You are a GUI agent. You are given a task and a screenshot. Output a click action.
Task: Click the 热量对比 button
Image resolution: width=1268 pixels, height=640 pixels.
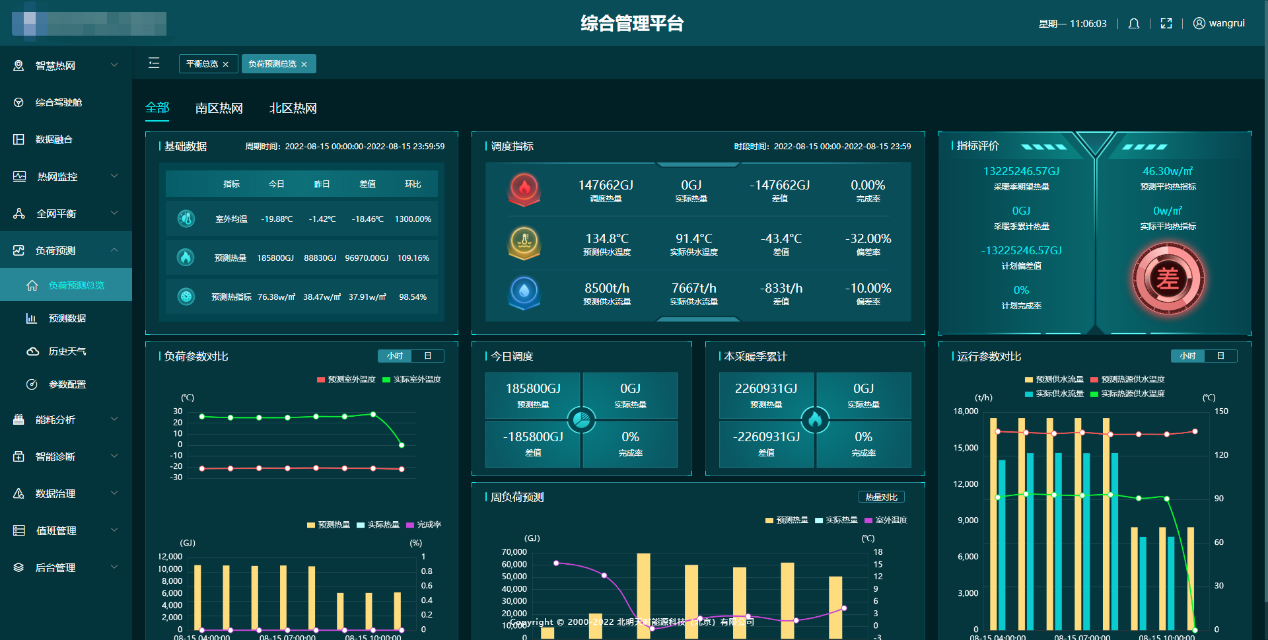[881, 497]
